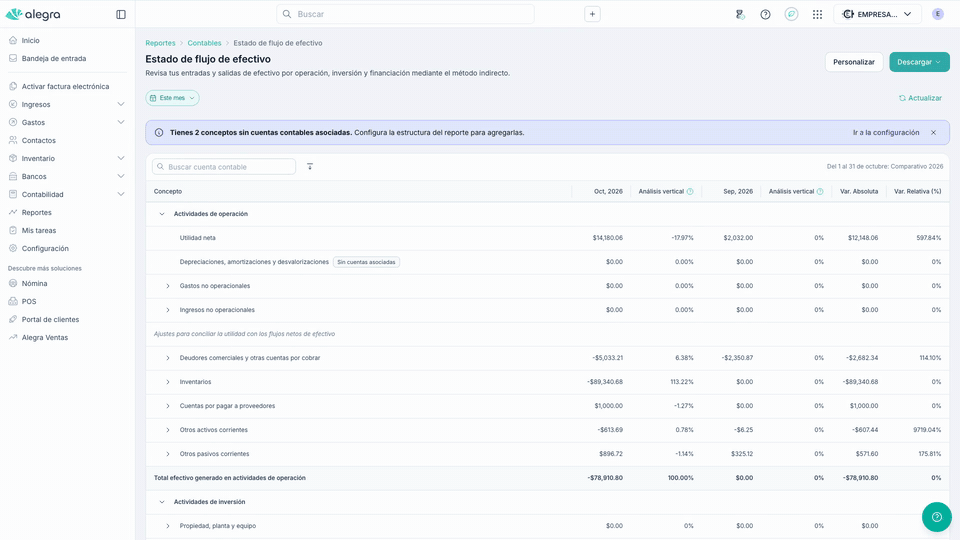Go to Reportes breadcrumb link
The height and width of the screenshot is (540, 960).
tap(160, 43)
